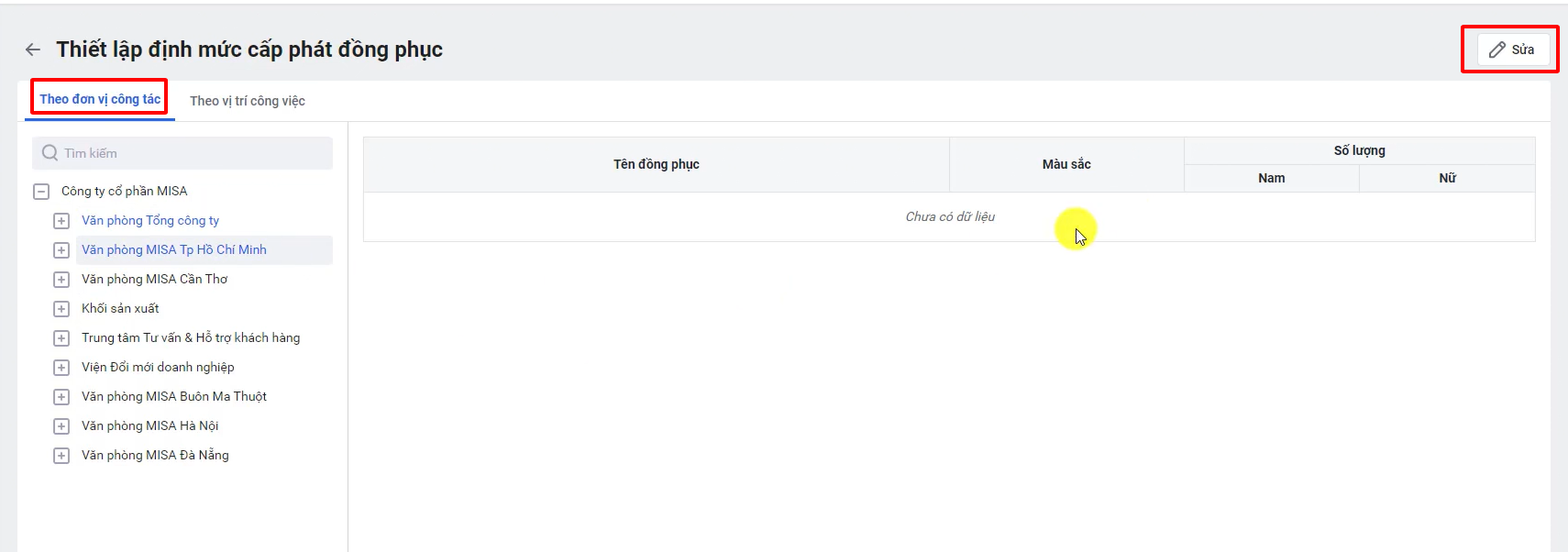This screenshot has height=552, width=1568.
Task: Select Công ty cổ phần MISA root
Action: point(124,191)
